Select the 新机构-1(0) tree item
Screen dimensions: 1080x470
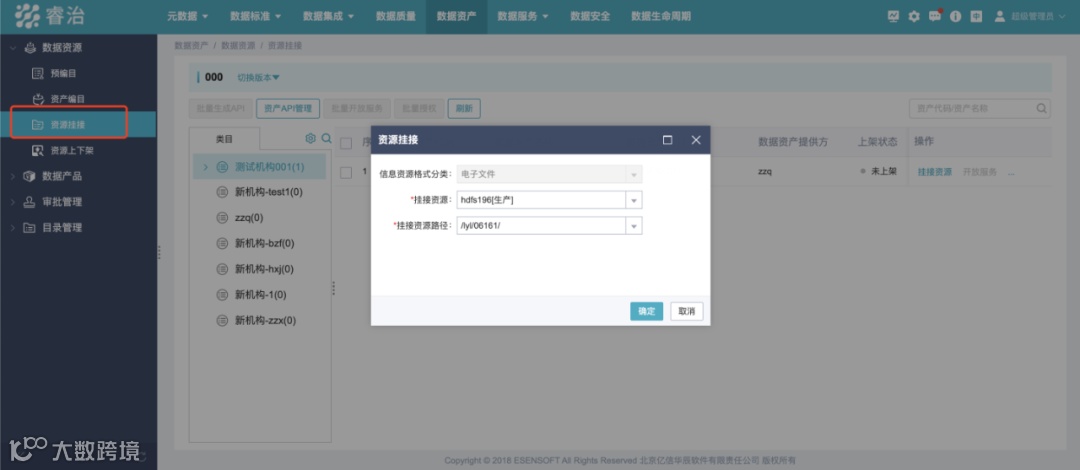click(x=260, y=295)
